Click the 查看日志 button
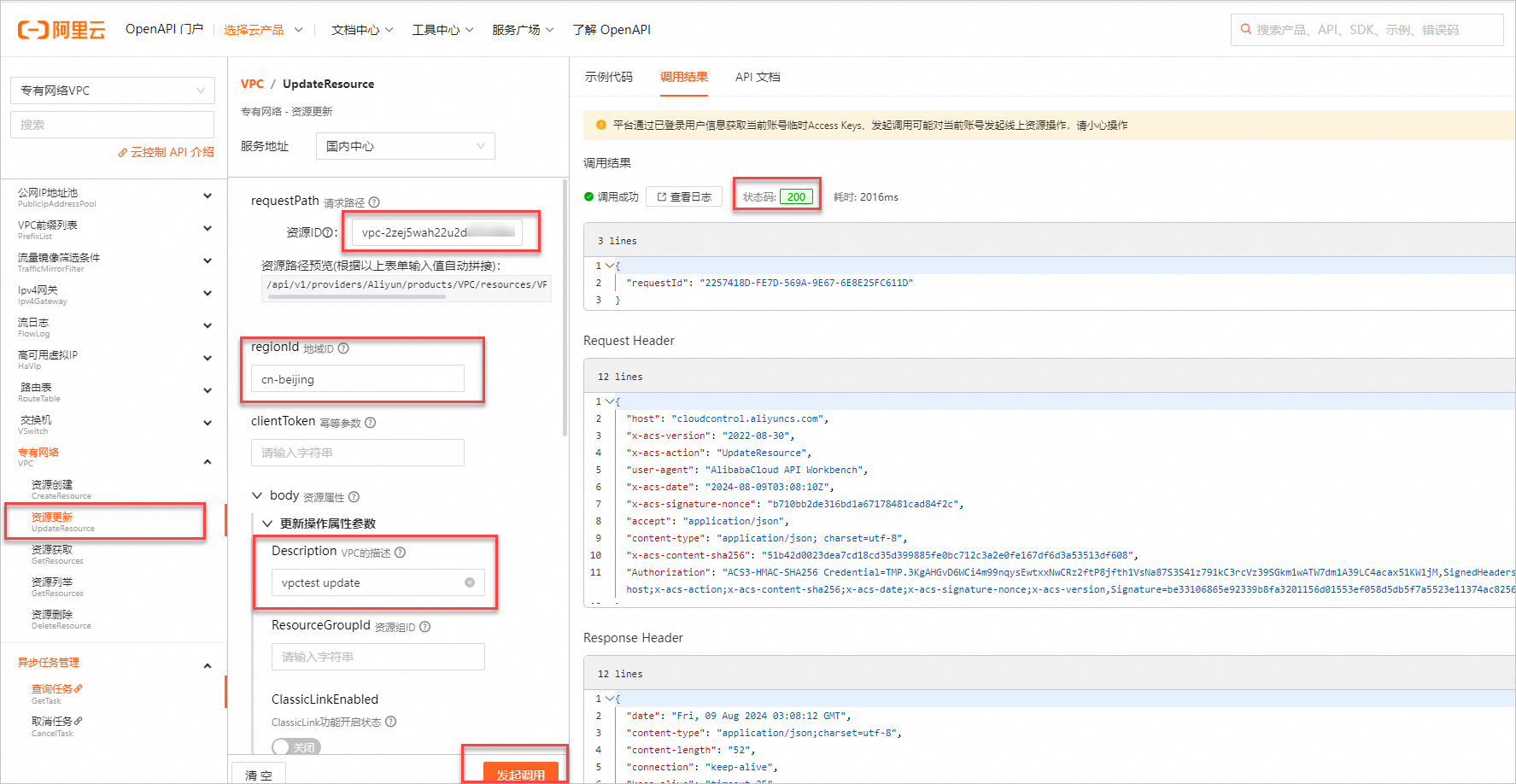The height and width of the screenshot is (784, 1516). (684, 196)
